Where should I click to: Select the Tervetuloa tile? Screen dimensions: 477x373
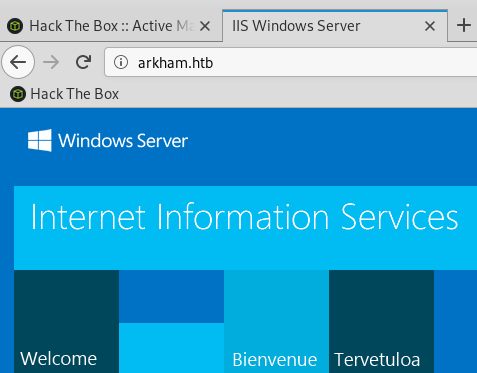pos(381,321)
